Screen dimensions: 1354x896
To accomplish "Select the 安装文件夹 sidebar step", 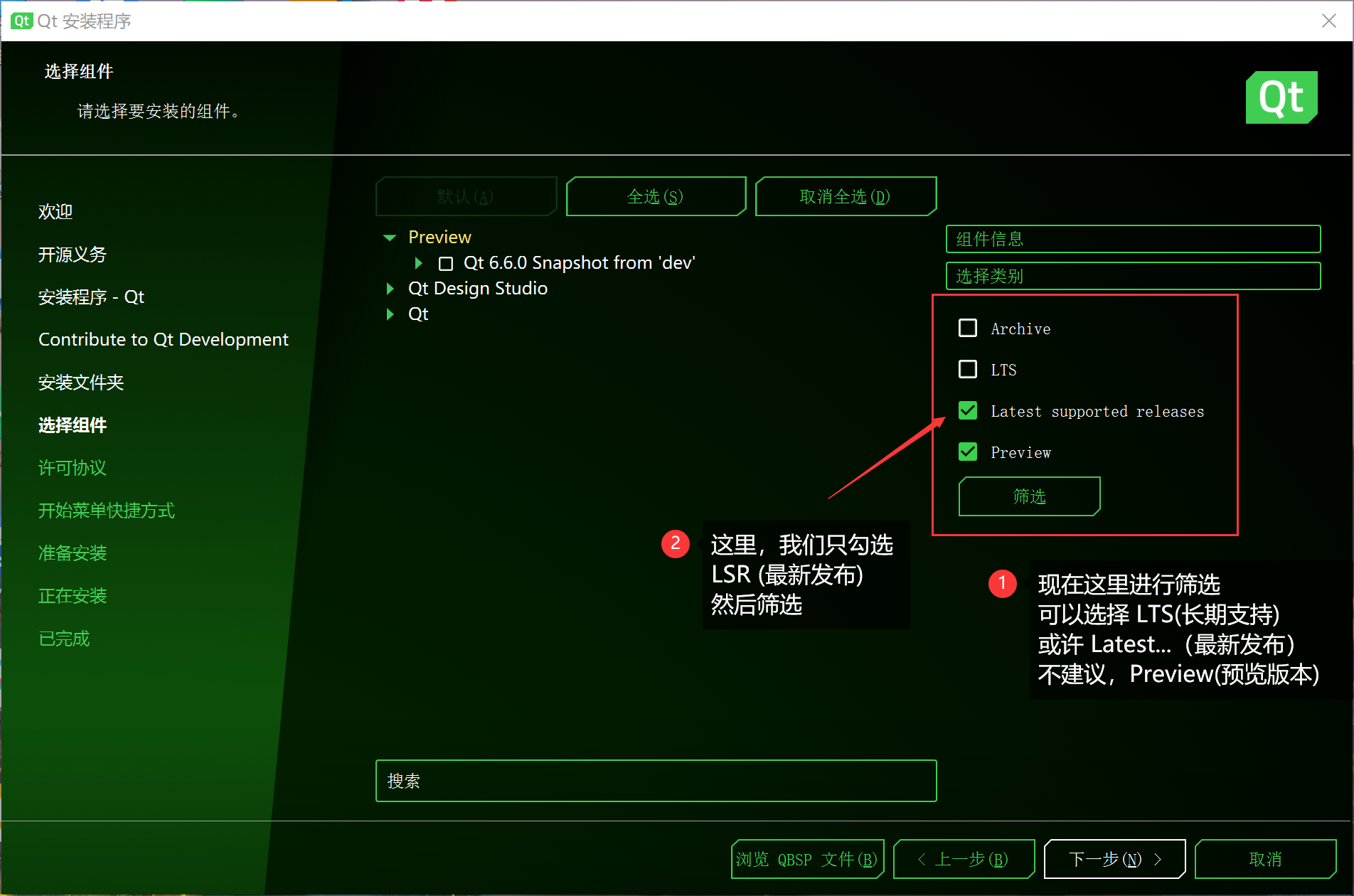I will (x=81, y=382).
